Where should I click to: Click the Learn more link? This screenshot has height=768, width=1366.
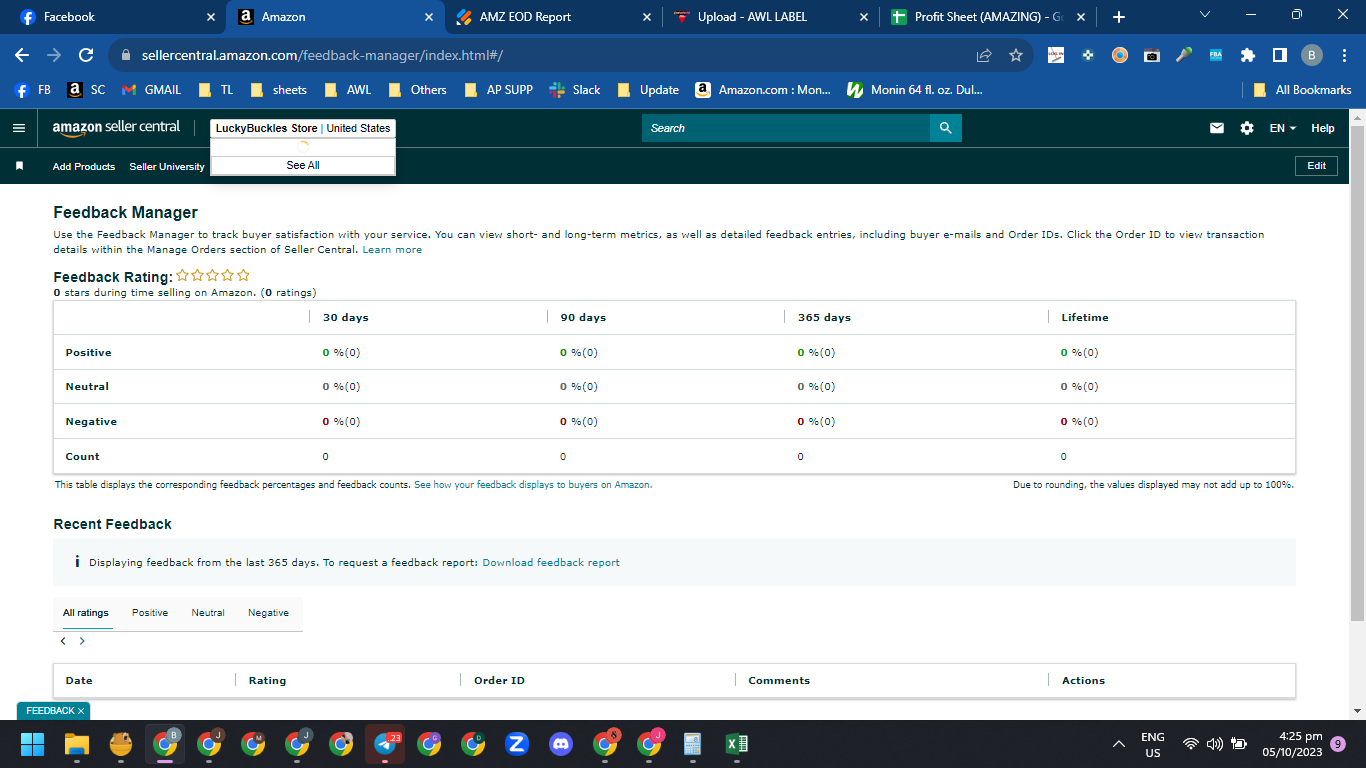[392, 250]
